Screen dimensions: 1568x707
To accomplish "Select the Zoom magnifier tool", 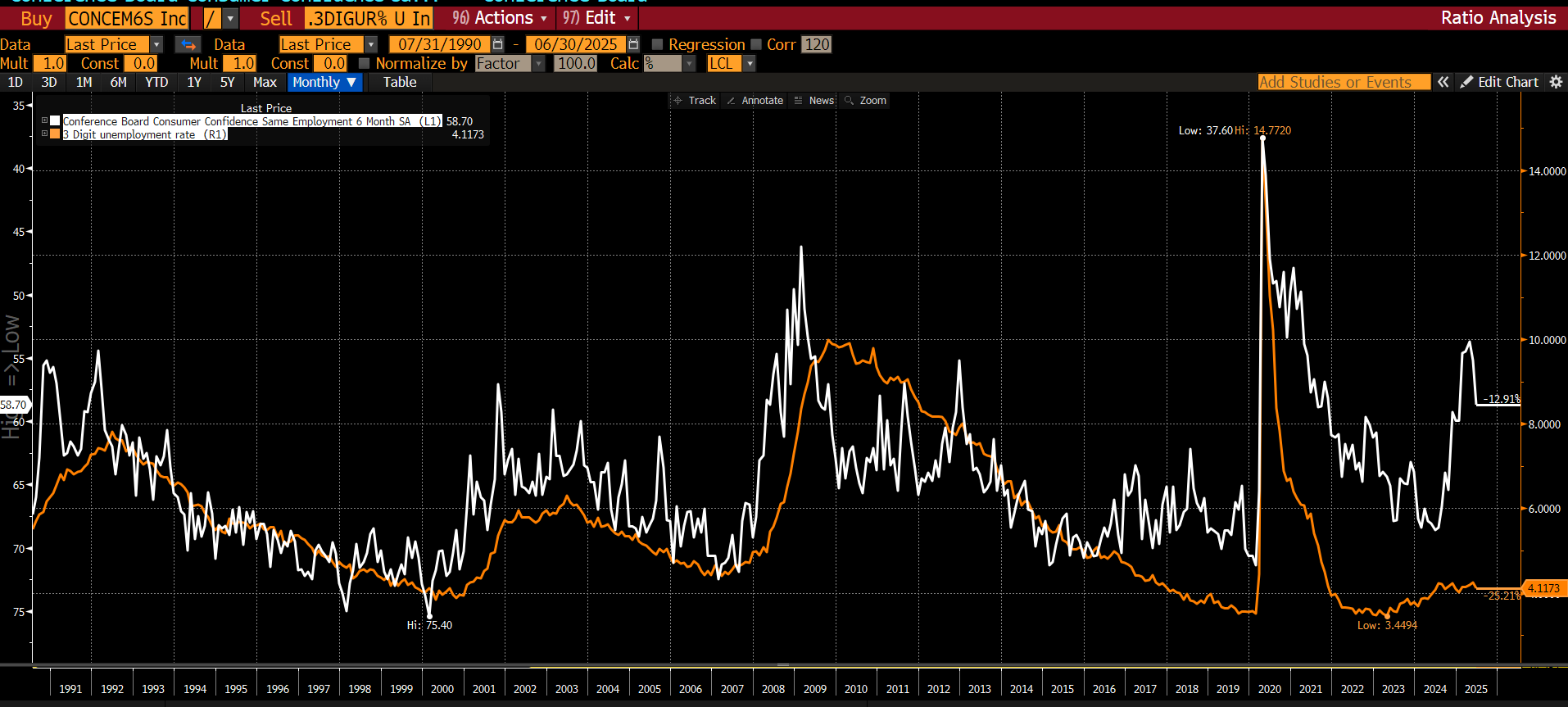I will (866, 100).
